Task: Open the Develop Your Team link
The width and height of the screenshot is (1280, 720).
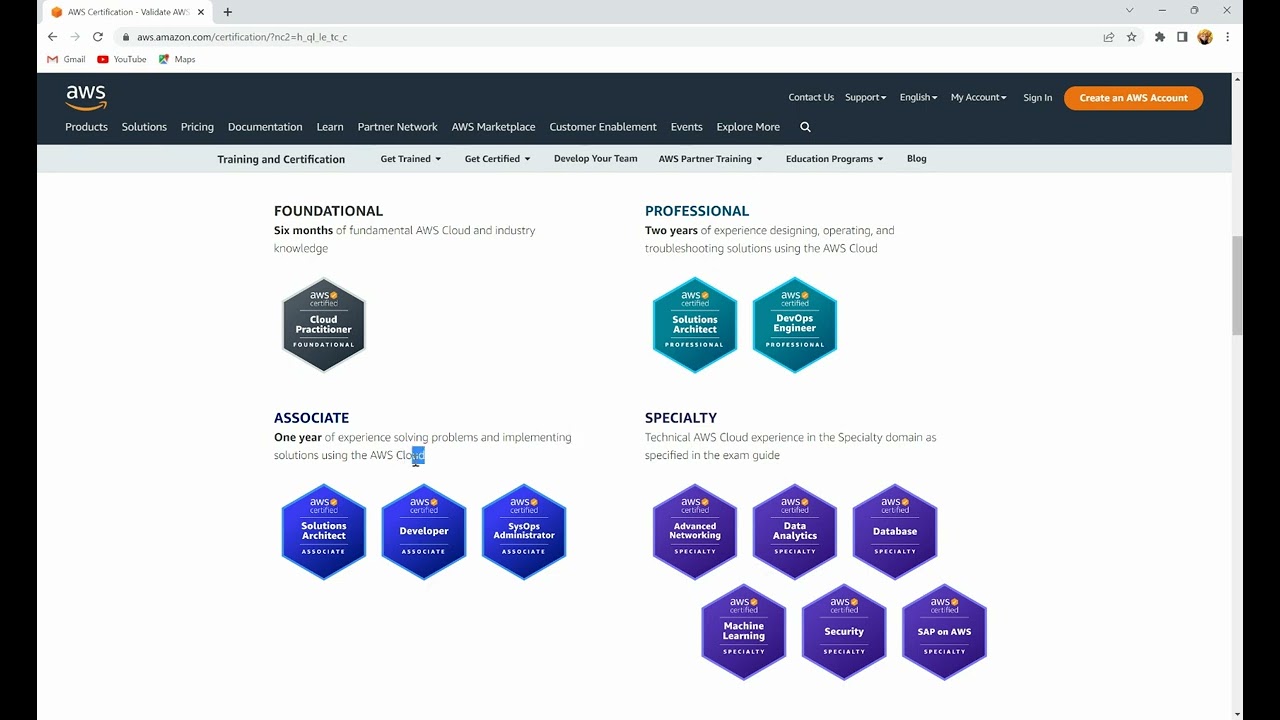Action: [x=595, y=159]
